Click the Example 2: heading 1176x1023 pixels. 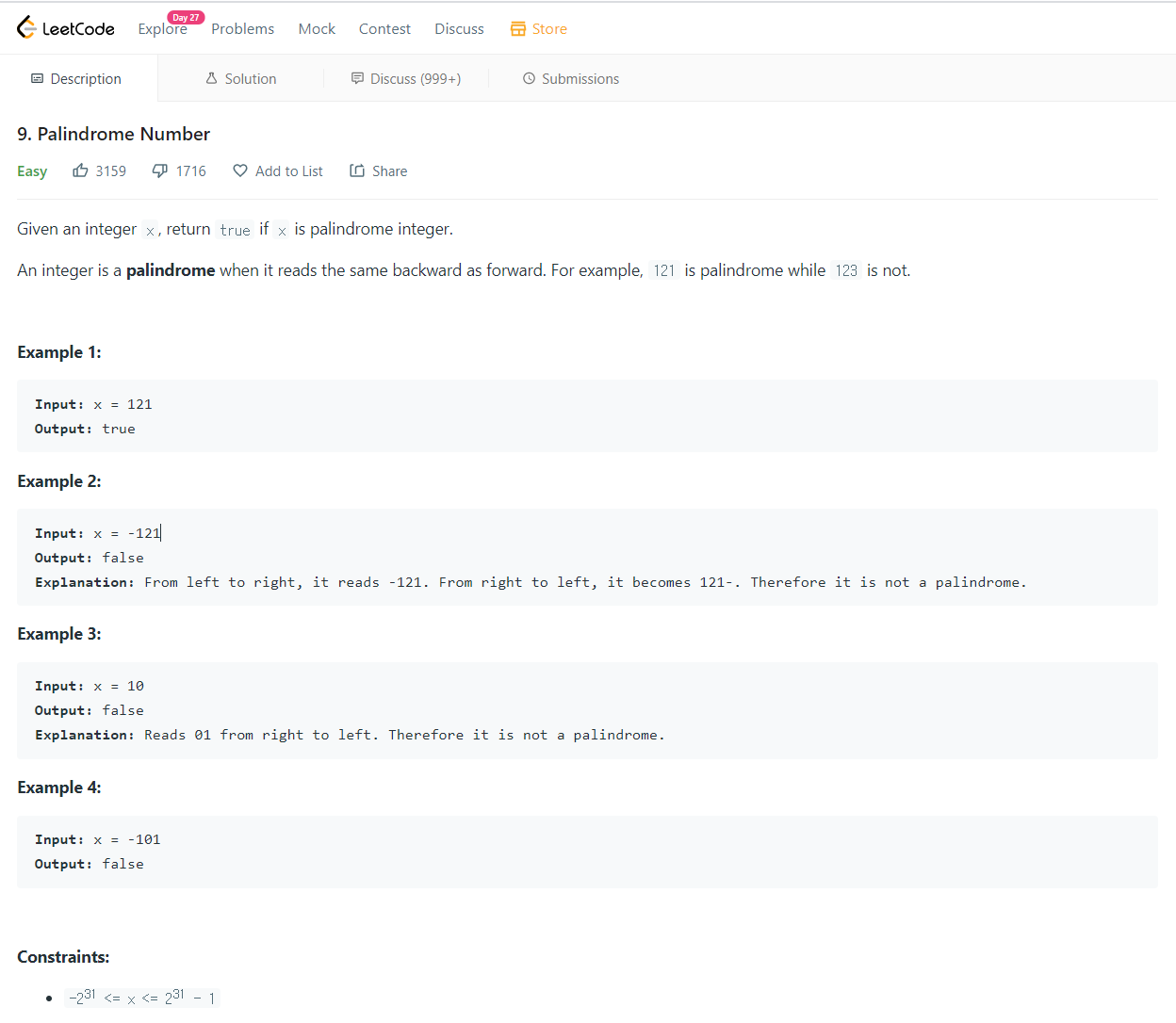tap(59, 481)
